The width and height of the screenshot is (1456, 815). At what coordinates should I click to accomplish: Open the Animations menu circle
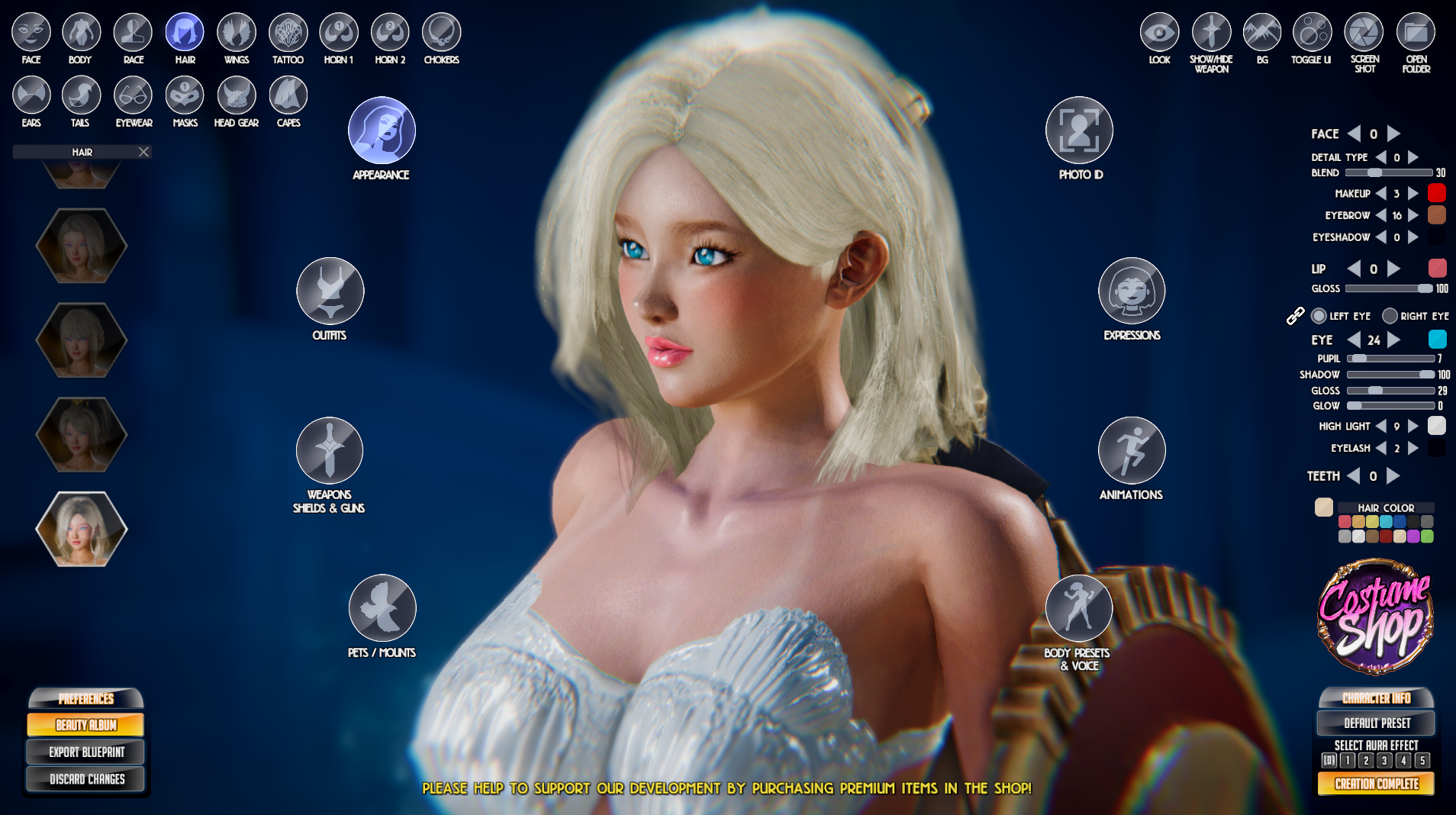click(1132, 450)
